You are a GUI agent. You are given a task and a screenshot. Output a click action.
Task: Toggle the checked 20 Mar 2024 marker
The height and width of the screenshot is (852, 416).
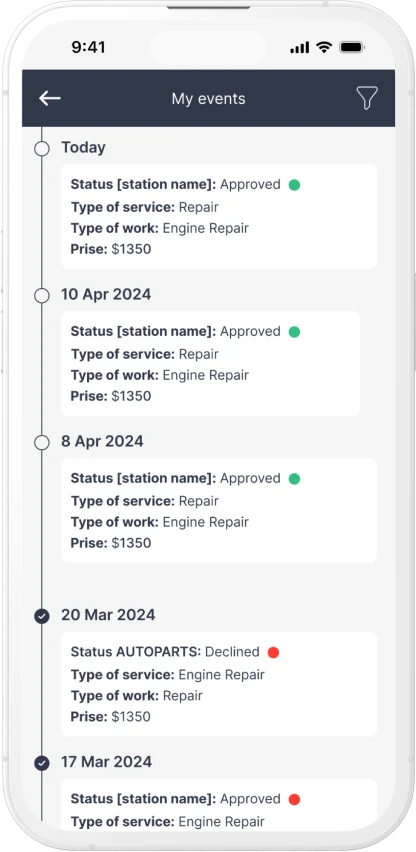(x=42, y=616)
